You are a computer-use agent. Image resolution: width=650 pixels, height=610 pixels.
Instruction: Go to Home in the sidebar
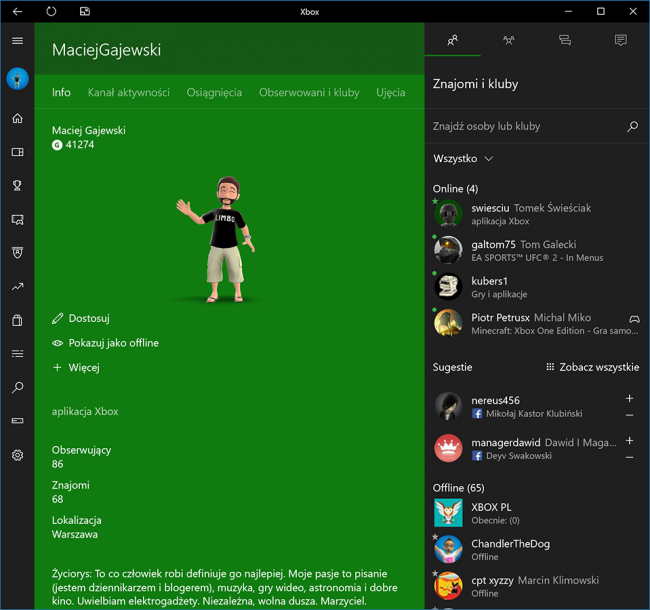pos(17,119)
